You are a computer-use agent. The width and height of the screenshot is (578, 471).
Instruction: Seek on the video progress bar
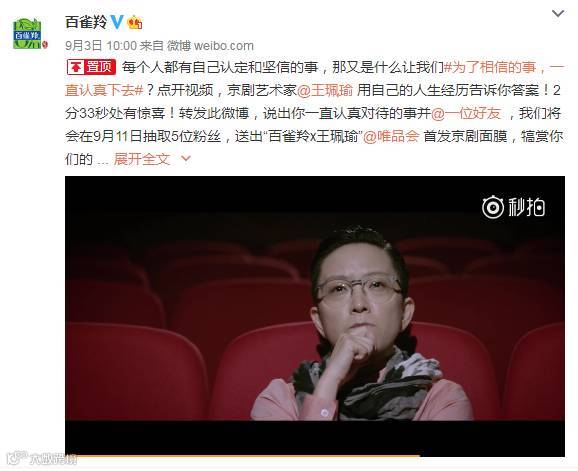315,456
